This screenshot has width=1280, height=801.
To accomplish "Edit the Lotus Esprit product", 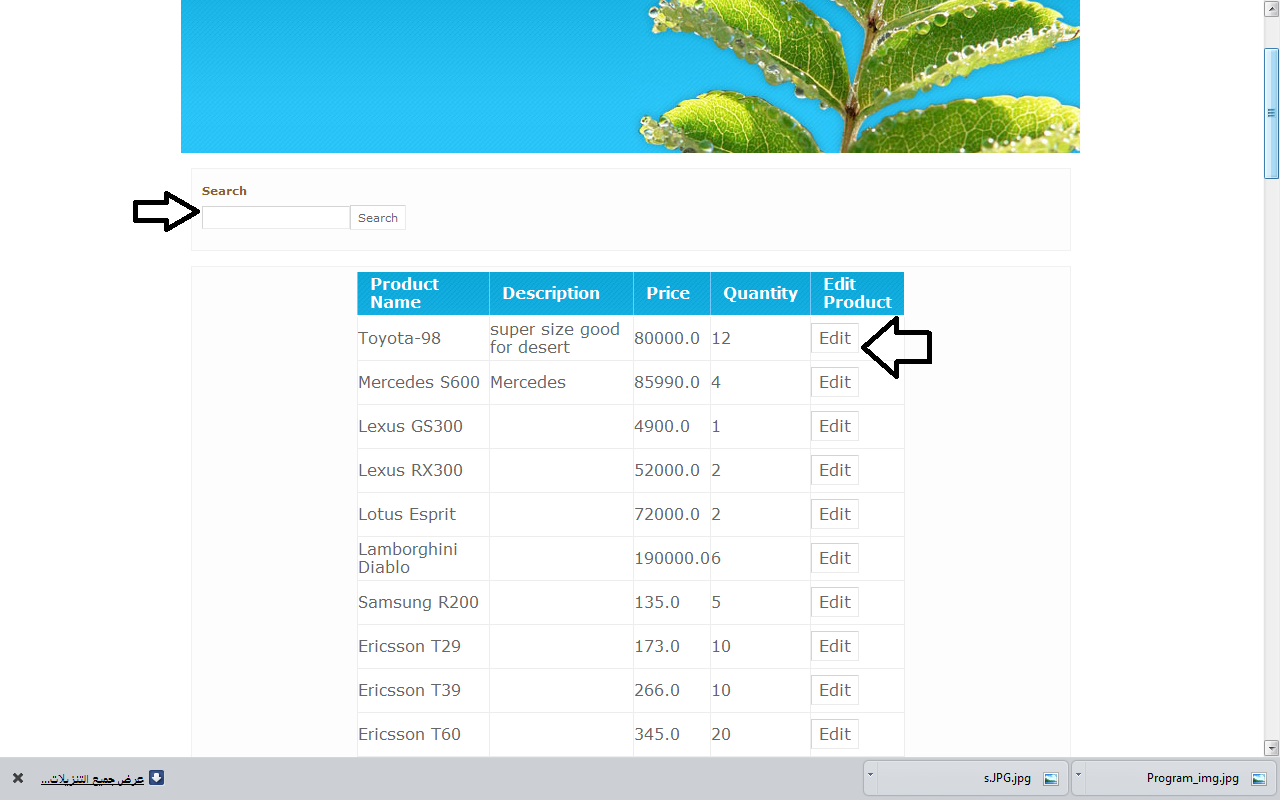I will coord(835,514).
